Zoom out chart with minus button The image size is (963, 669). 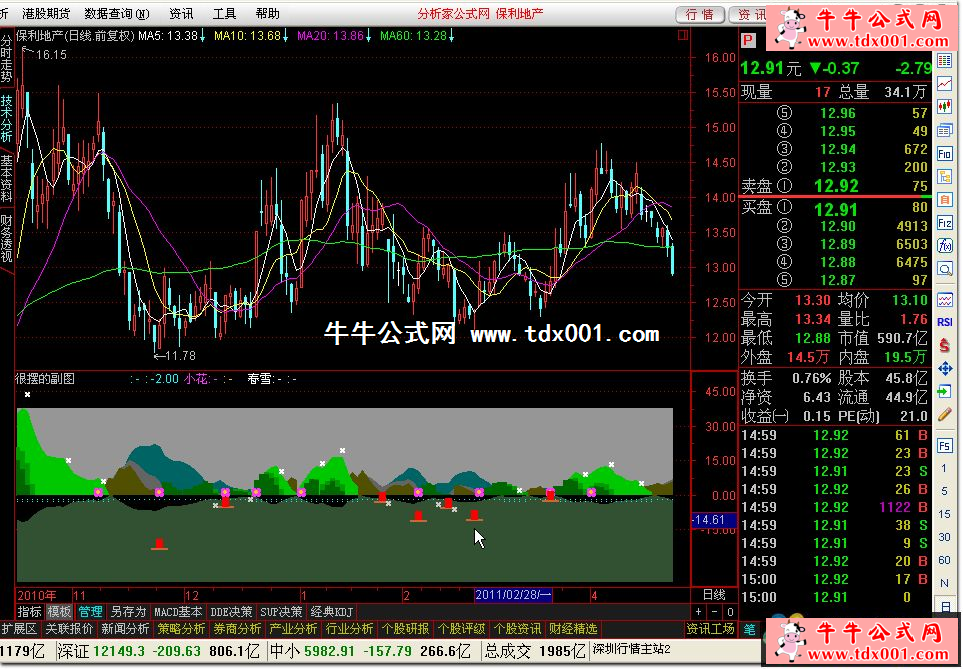pos(714,612)
